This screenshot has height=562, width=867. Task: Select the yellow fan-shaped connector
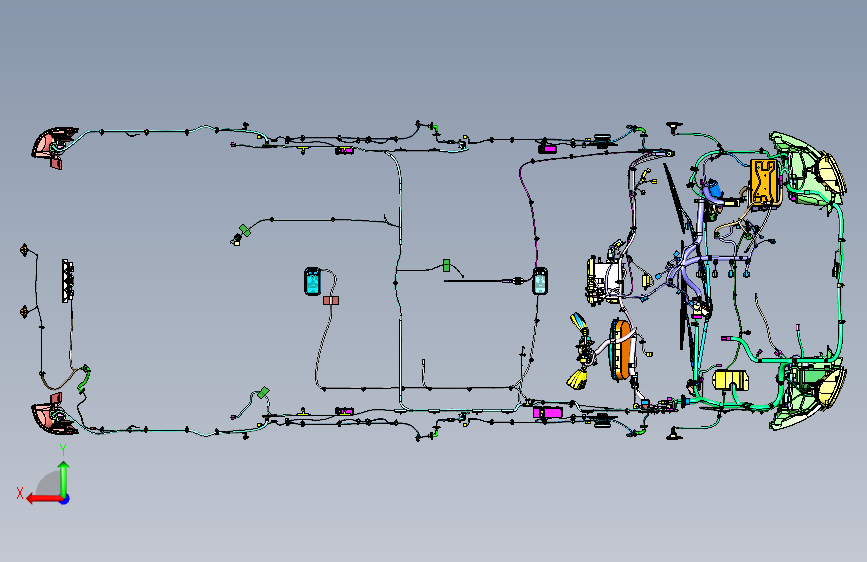click(x=578, y=378)
